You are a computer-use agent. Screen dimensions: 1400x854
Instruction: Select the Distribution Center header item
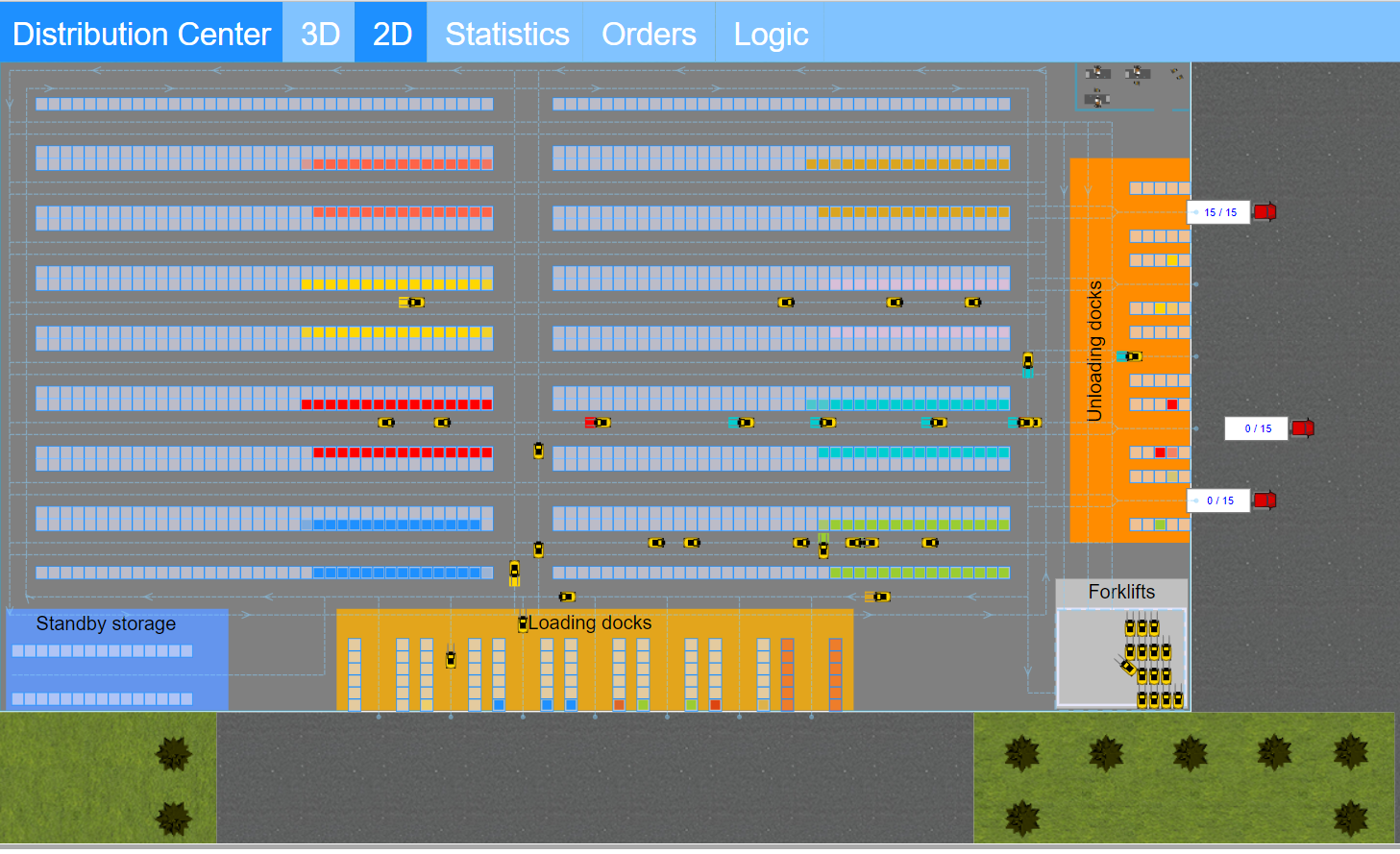click(140, 33)
